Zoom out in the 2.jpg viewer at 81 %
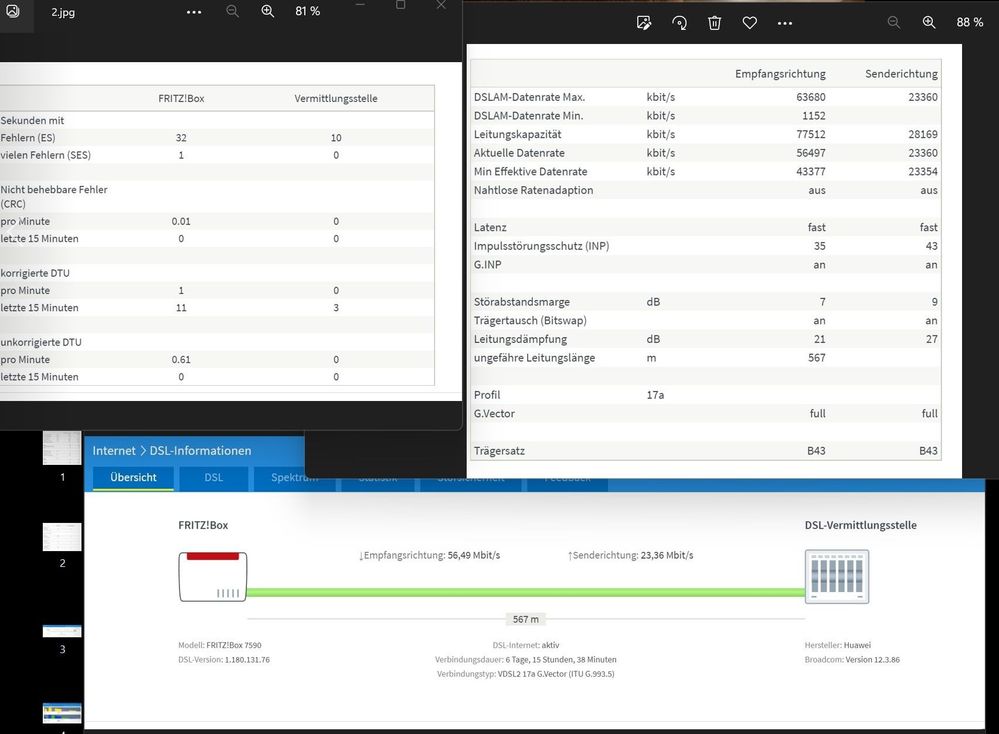Image resolution: width=999 pixels, height=734 pixels. click(x=233, y=11)
